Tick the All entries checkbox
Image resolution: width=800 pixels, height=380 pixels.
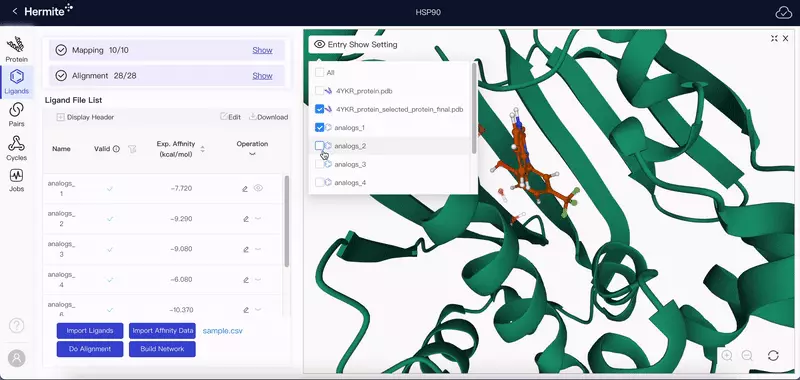pos(319,72)
